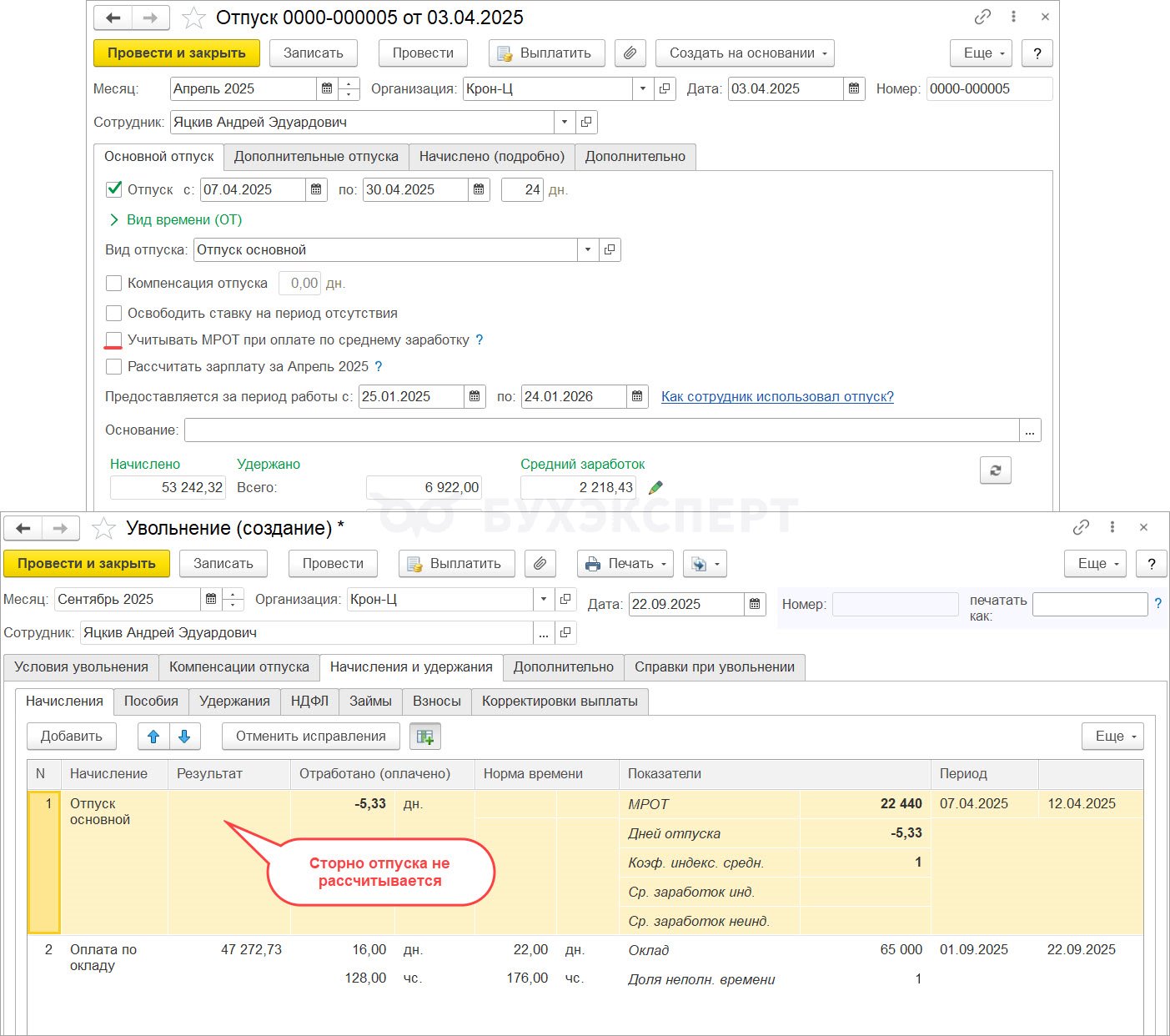Screen dimensions: 1170x1036
Task: Open the Вид отпуска dropdown list
Action: [588, 250]
